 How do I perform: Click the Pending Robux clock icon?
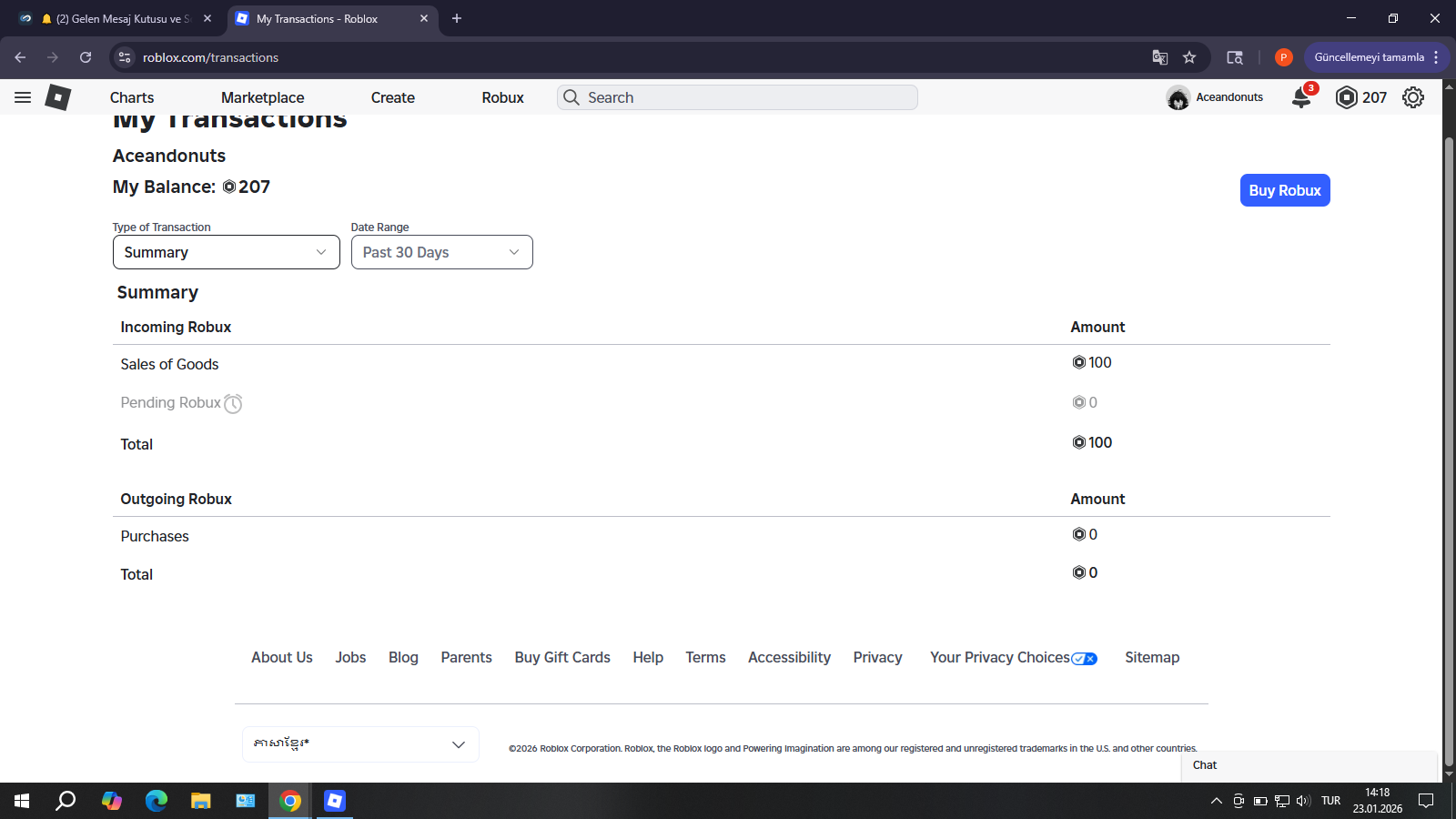[x=233, y=403]
